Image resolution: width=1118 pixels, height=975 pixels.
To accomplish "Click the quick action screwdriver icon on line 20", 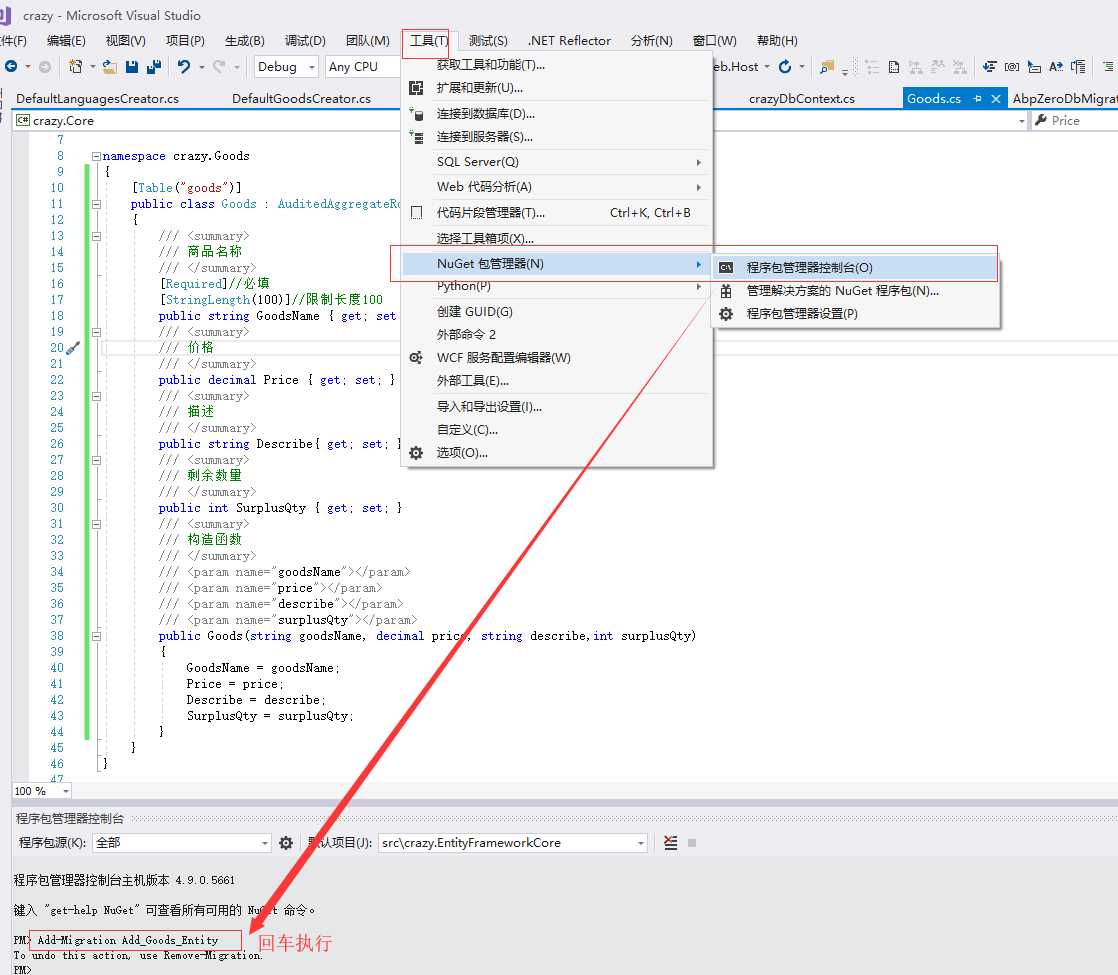I will click(x=73, y=348).
